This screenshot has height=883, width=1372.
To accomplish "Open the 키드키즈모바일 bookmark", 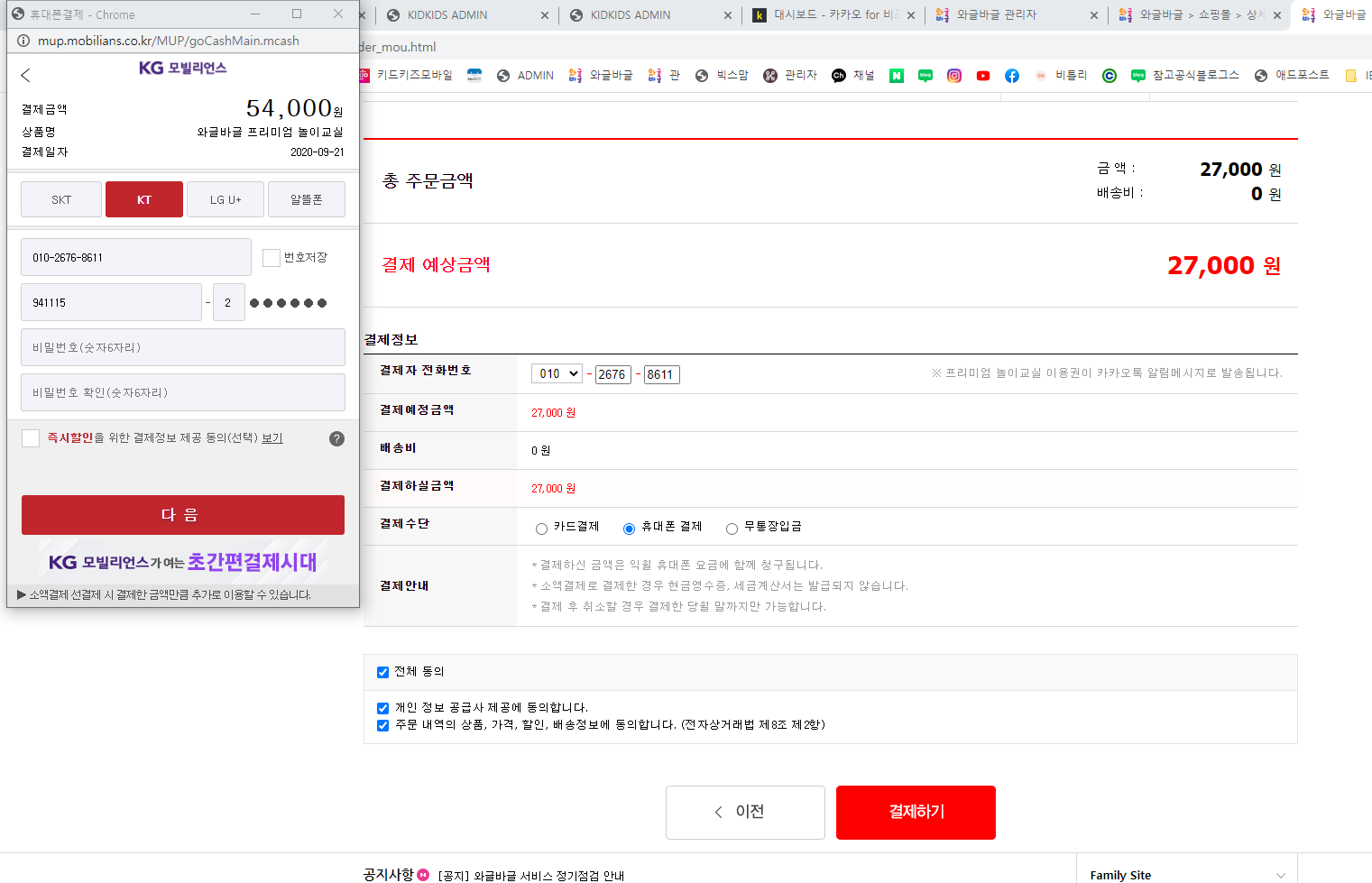I will 406,76.
